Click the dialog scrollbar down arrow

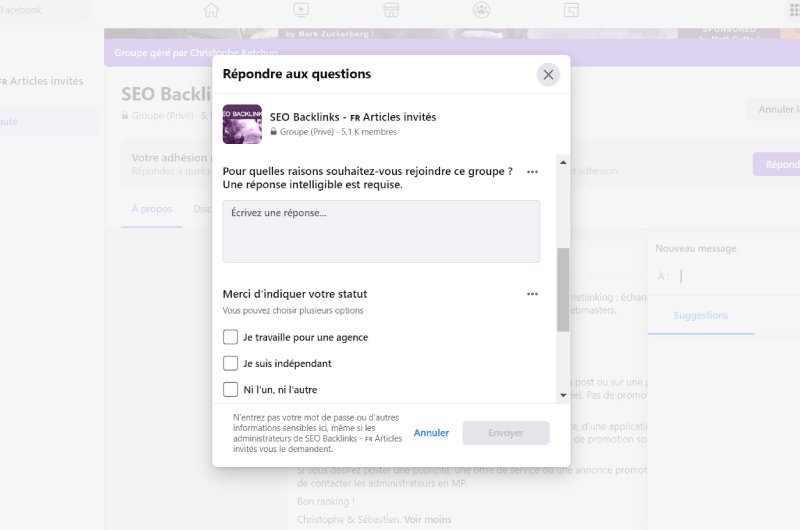click(563, 395)
